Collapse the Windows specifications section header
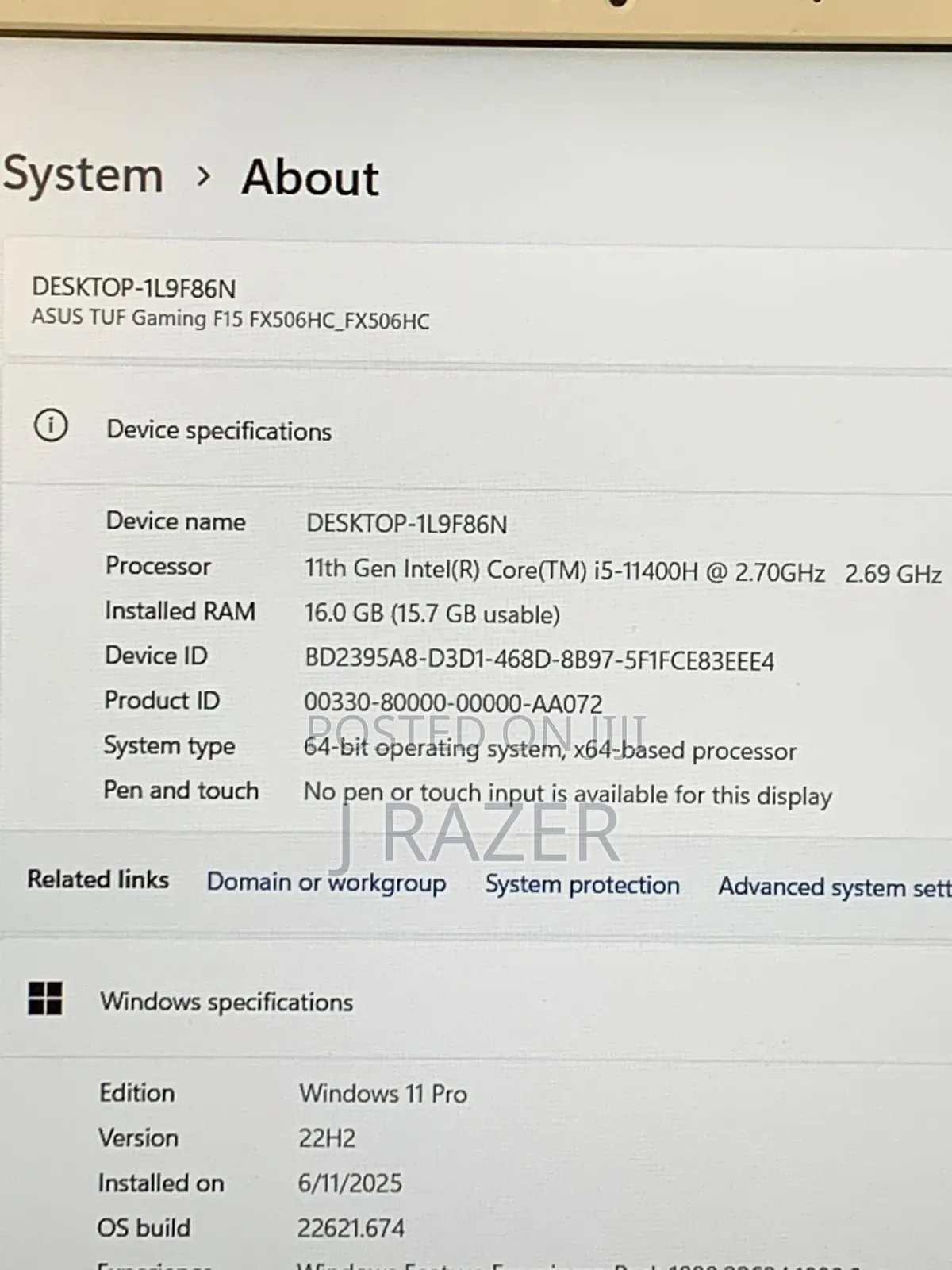This screenshot has height=1270, width=952. 476,1002
